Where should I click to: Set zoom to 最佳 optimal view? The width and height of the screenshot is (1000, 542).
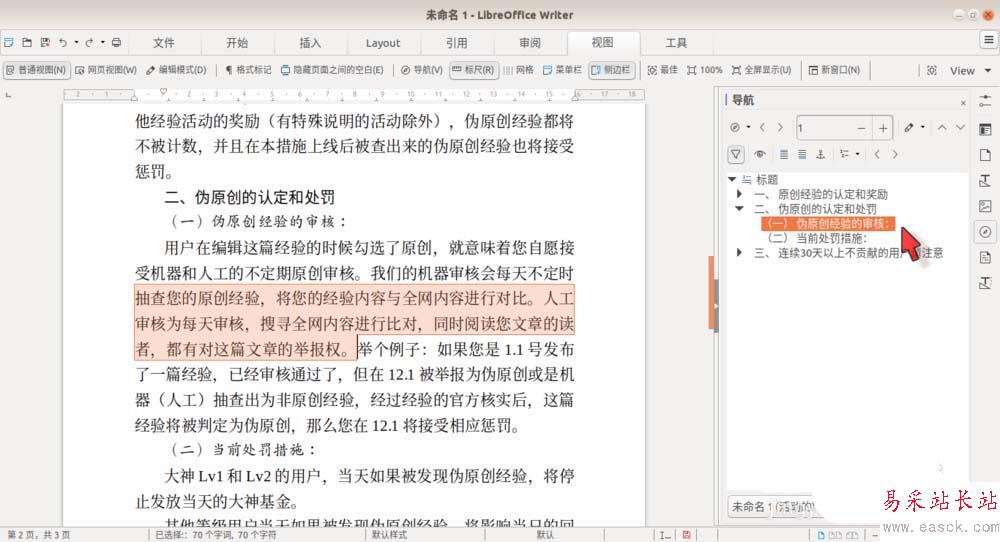click(663, 70)
